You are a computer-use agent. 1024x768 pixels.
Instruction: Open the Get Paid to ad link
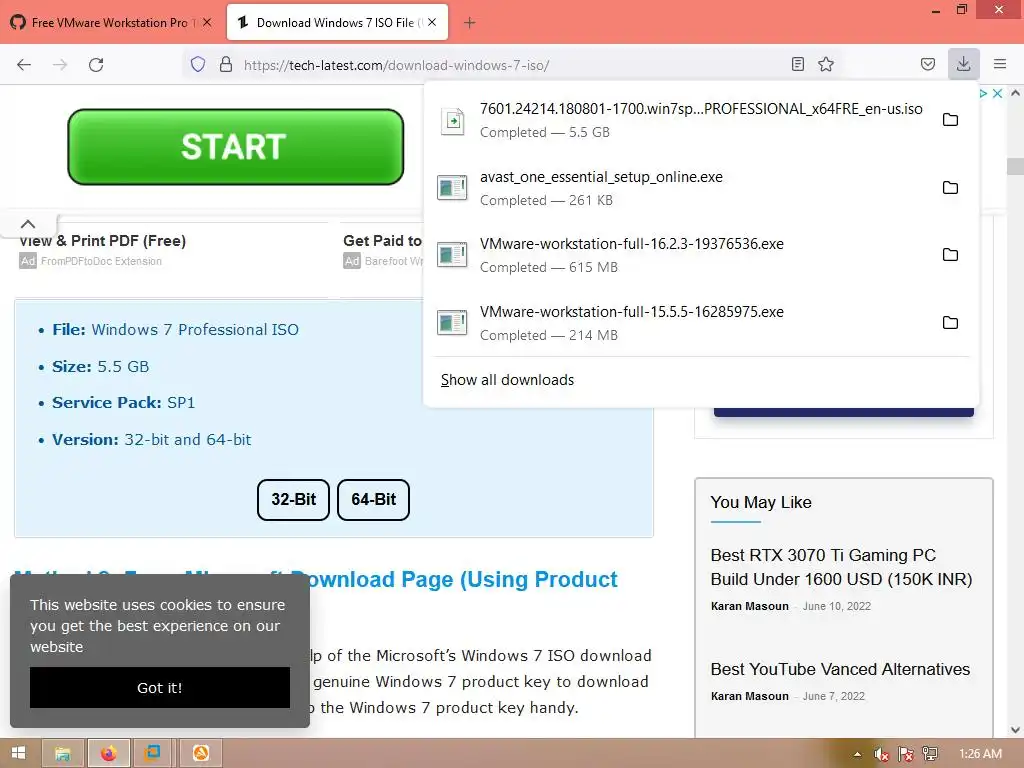click(x=383, y=240)
